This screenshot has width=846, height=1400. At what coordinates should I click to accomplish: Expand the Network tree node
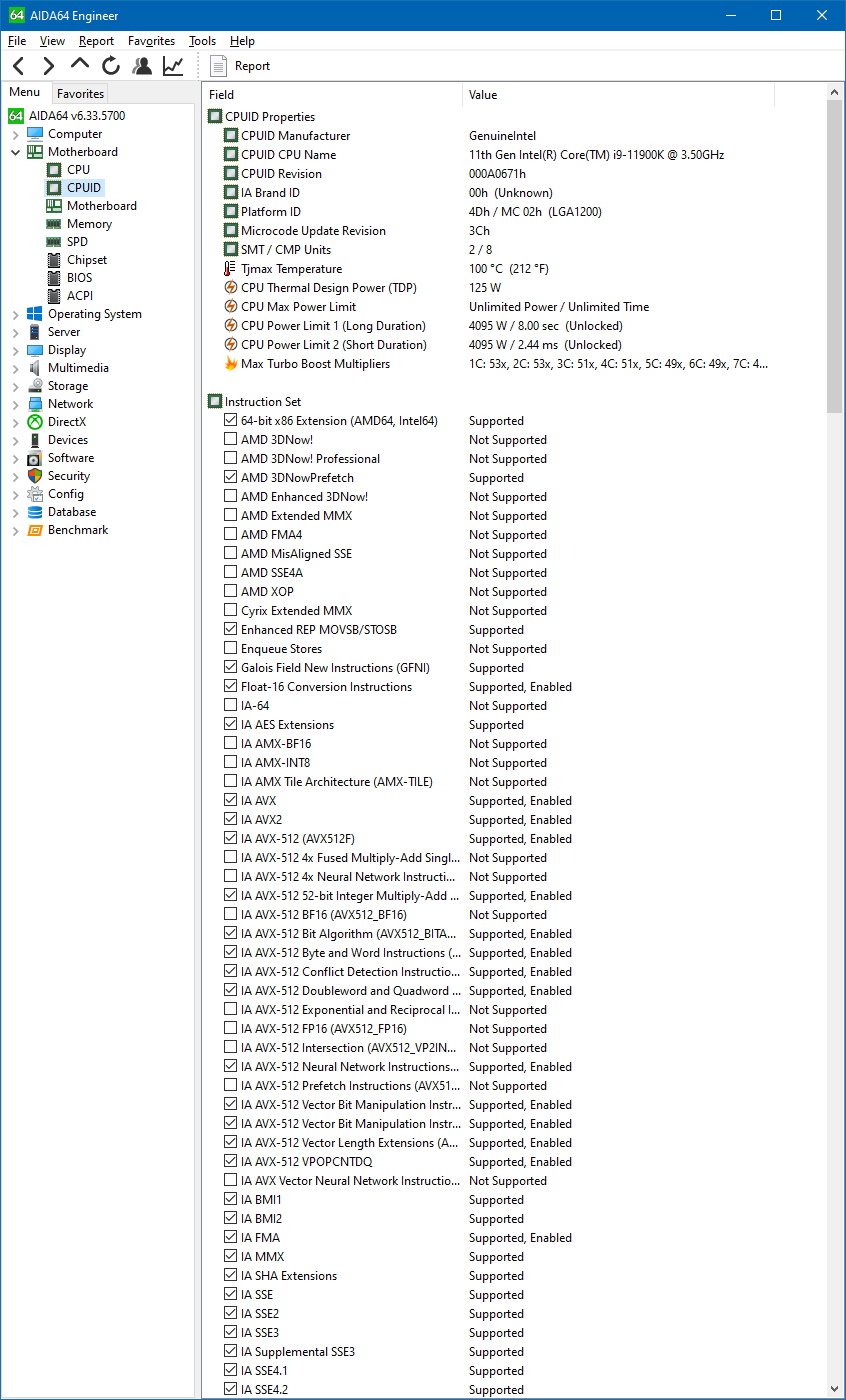click(15, 404)
